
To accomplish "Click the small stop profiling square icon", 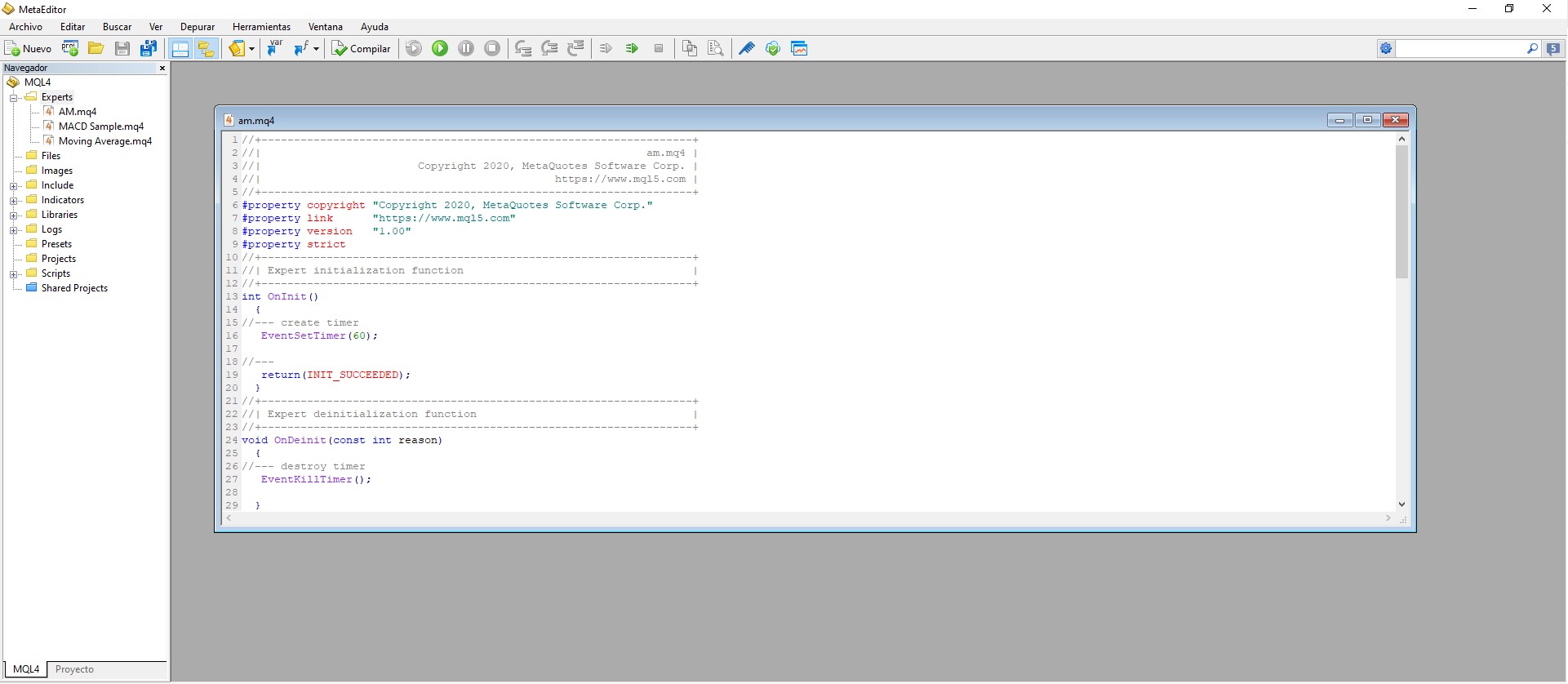I will click(659, 48).
